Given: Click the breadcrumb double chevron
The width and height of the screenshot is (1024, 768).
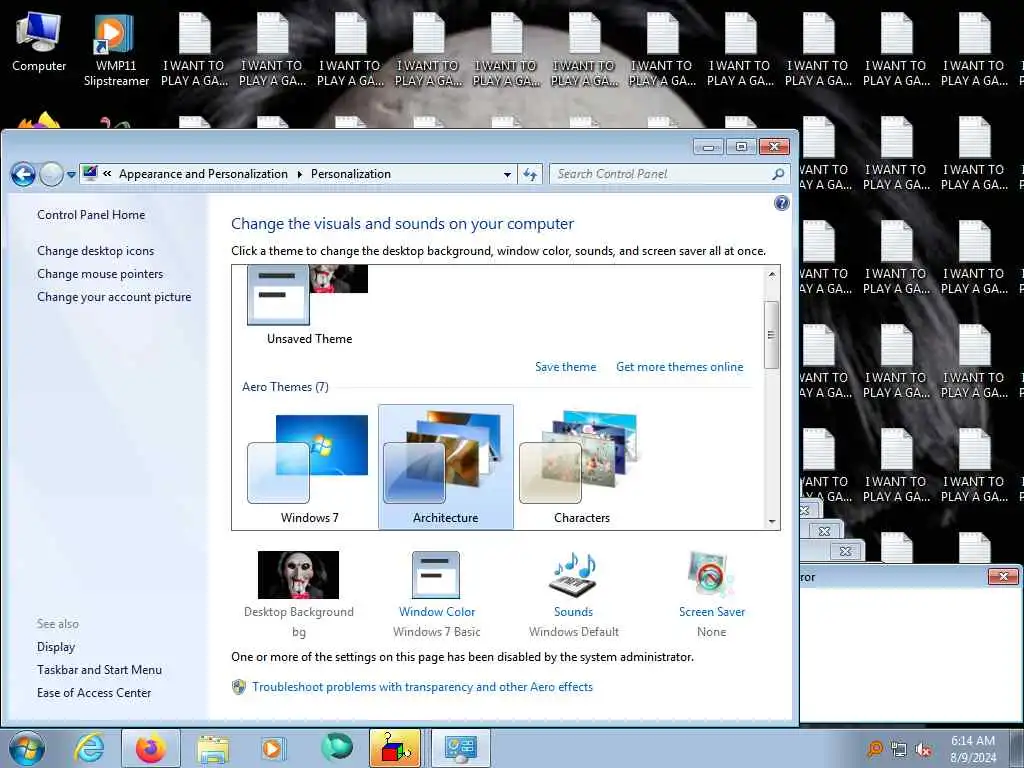Looking at the screenshot, I should (x=107, y=174).
